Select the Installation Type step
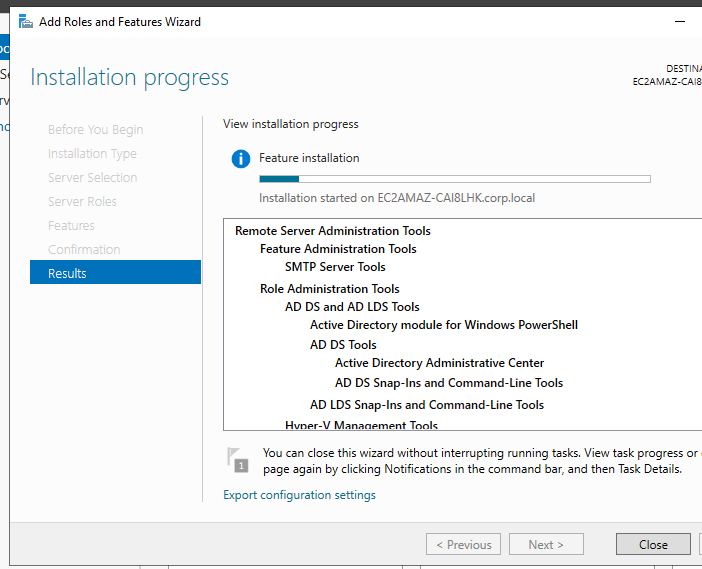Viewport: 702px width, 569px height. coord(92,154)
